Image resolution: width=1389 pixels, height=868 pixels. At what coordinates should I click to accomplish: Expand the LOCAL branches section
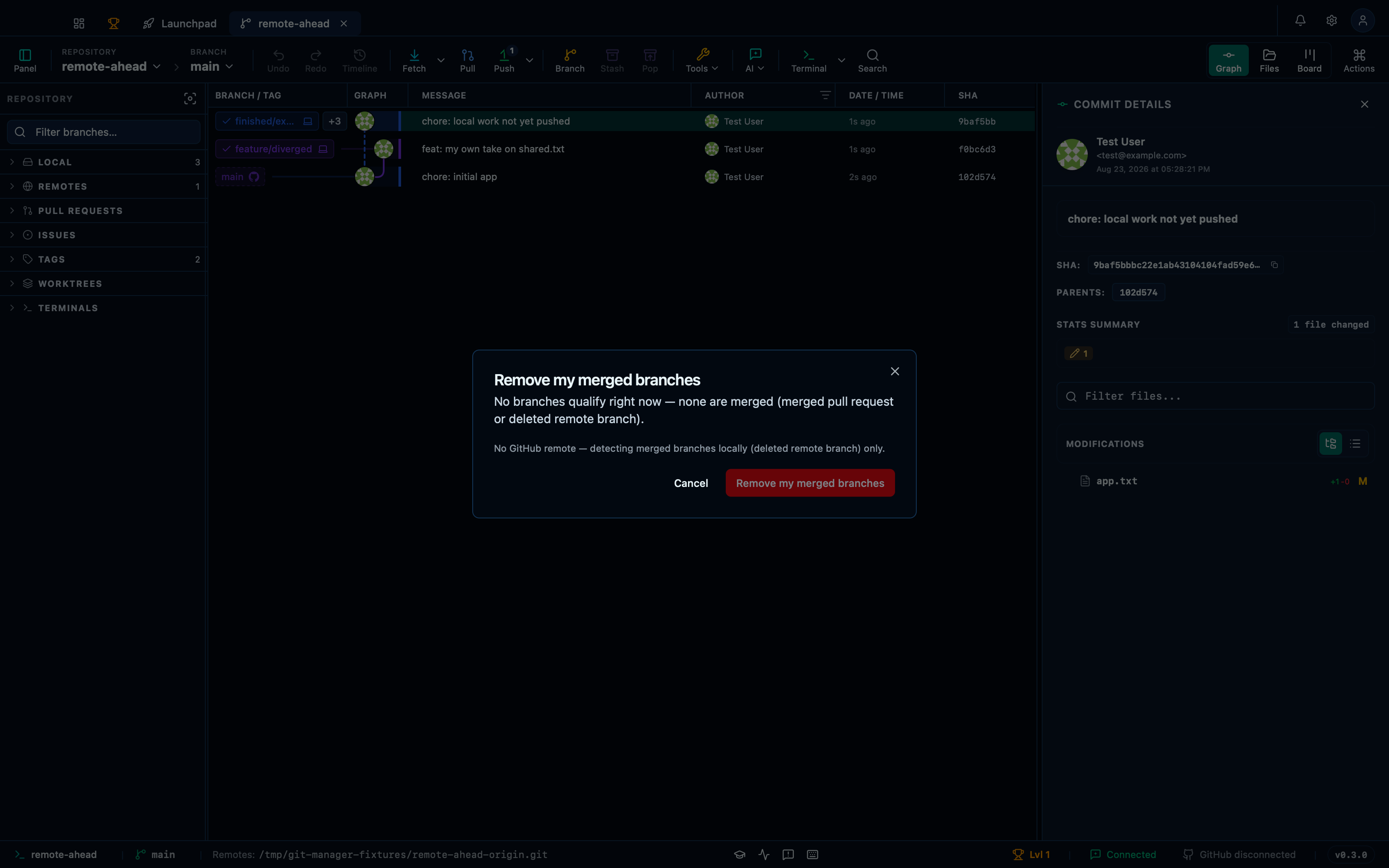click(x=103, y=162)
